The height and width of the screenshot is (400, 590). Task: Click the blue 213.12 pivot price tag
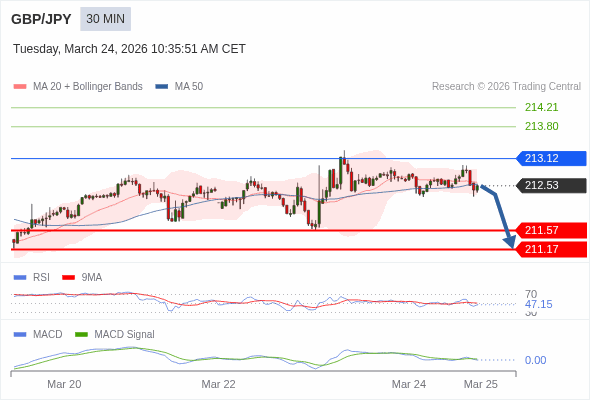pos(551,158)
